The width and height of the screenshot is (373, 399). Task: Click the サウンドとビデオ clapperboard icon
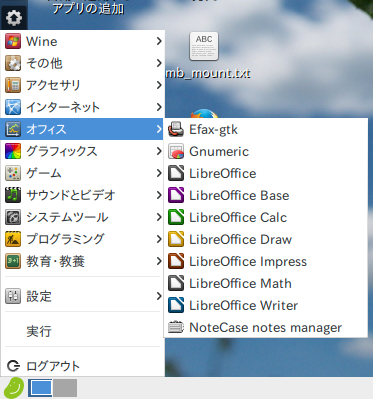(13, 195)
